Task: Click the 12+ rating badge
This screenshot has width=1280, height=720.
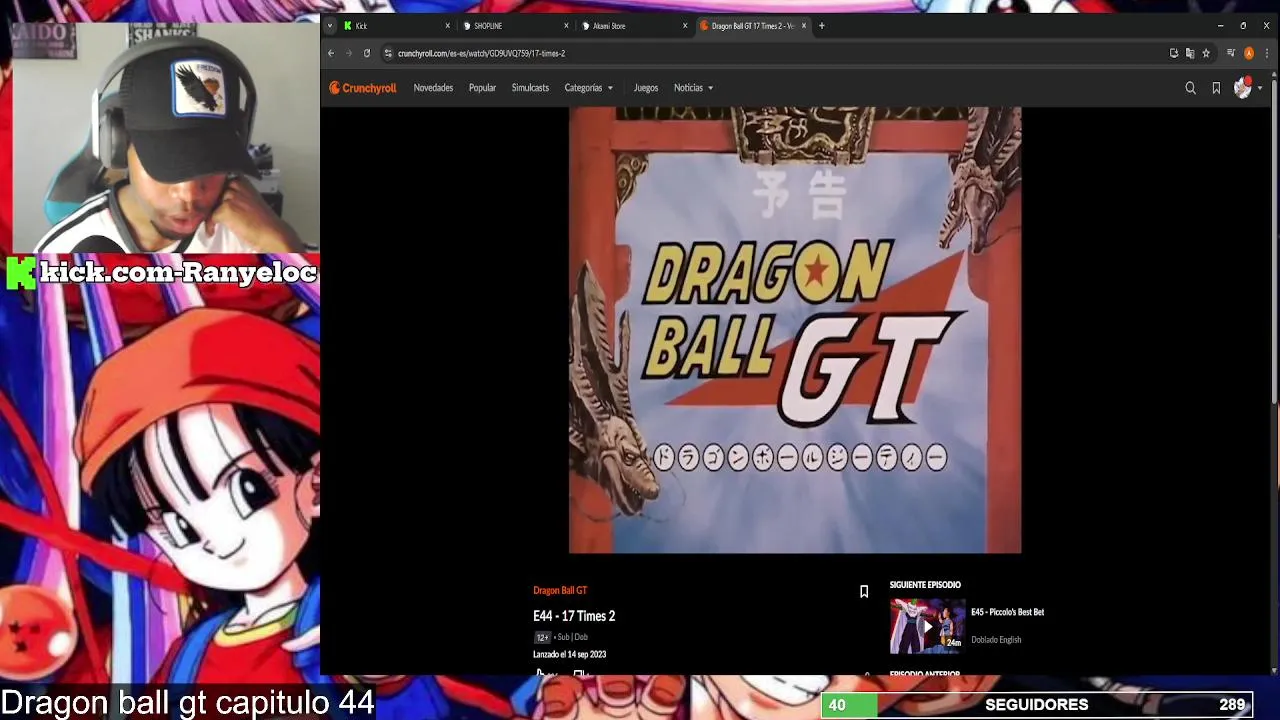Action: click(x=542, y=637)
